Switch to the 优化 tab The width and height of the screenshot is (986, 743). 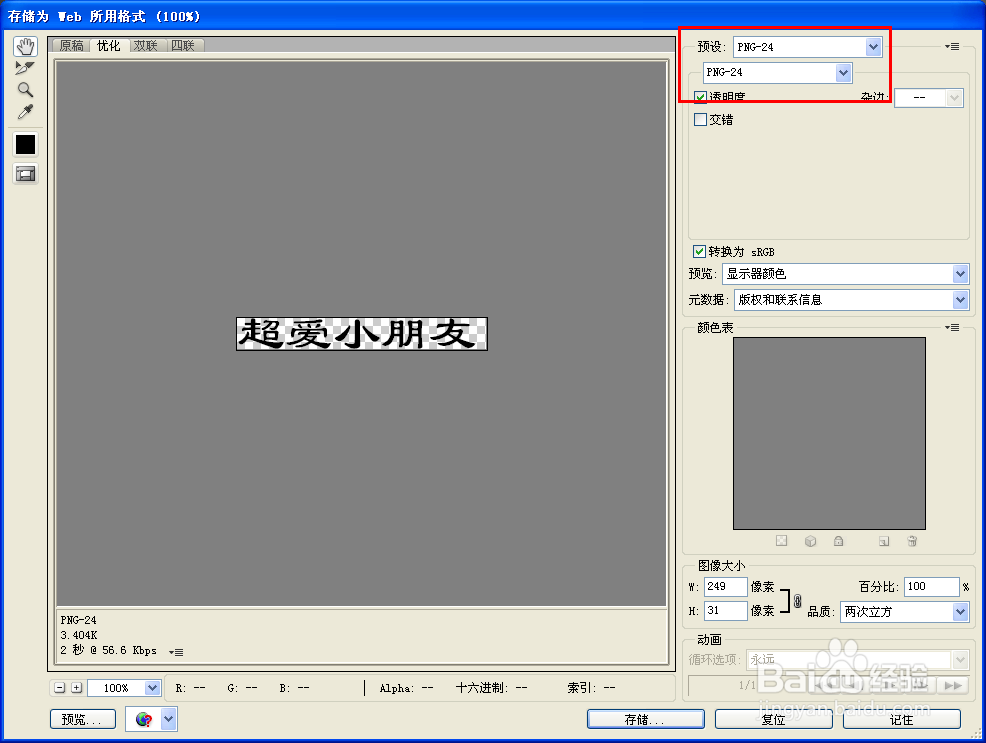point(108,45)
